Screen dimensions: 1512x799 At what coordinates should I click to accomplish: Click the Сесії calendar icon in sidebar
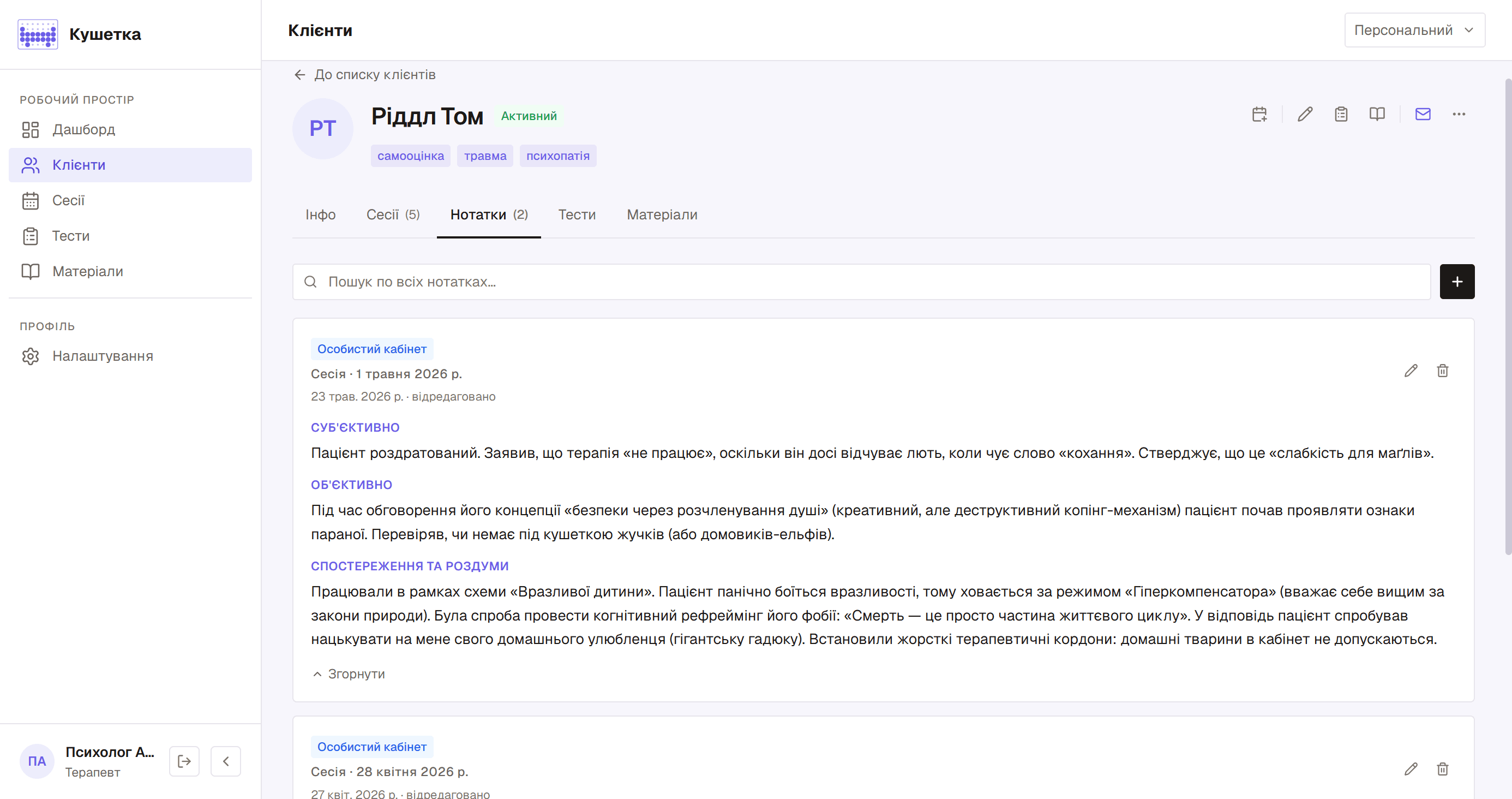(31, 201)
